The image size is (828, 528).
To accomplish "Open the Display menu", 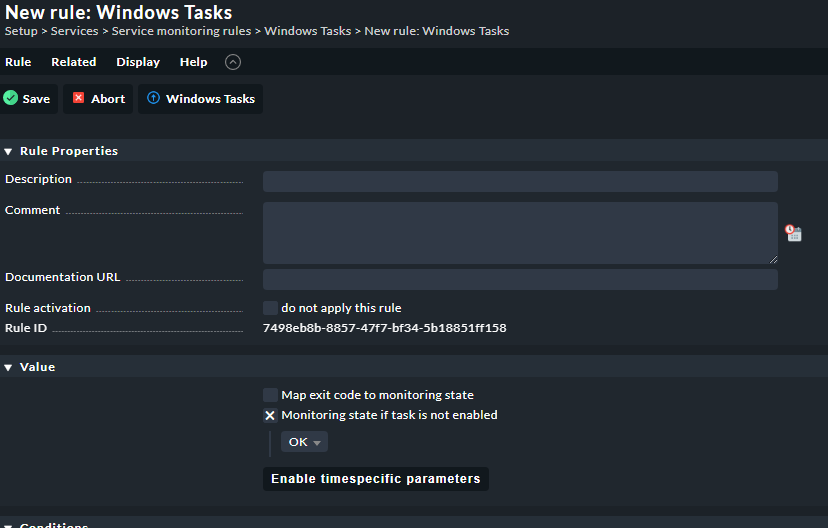I will point(138,62).
